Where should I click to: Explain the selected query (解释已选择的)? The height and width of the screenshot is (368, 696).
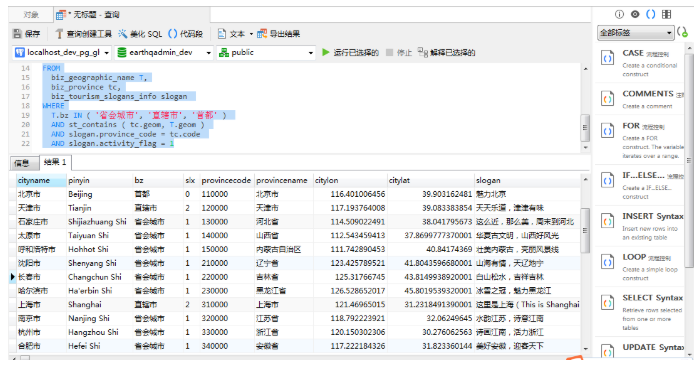447,52
